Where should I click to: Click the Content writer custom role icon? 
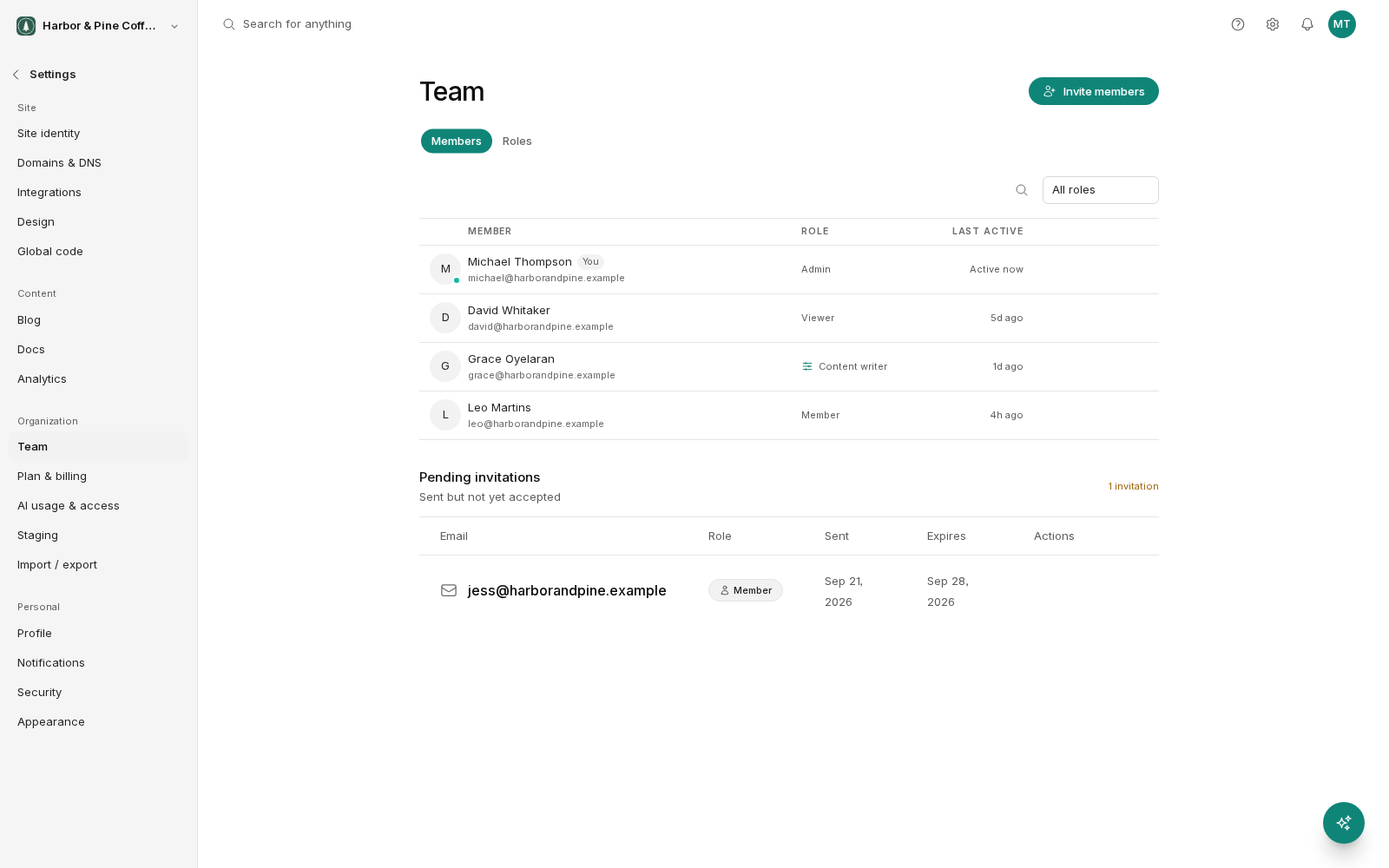coord(807,366)
